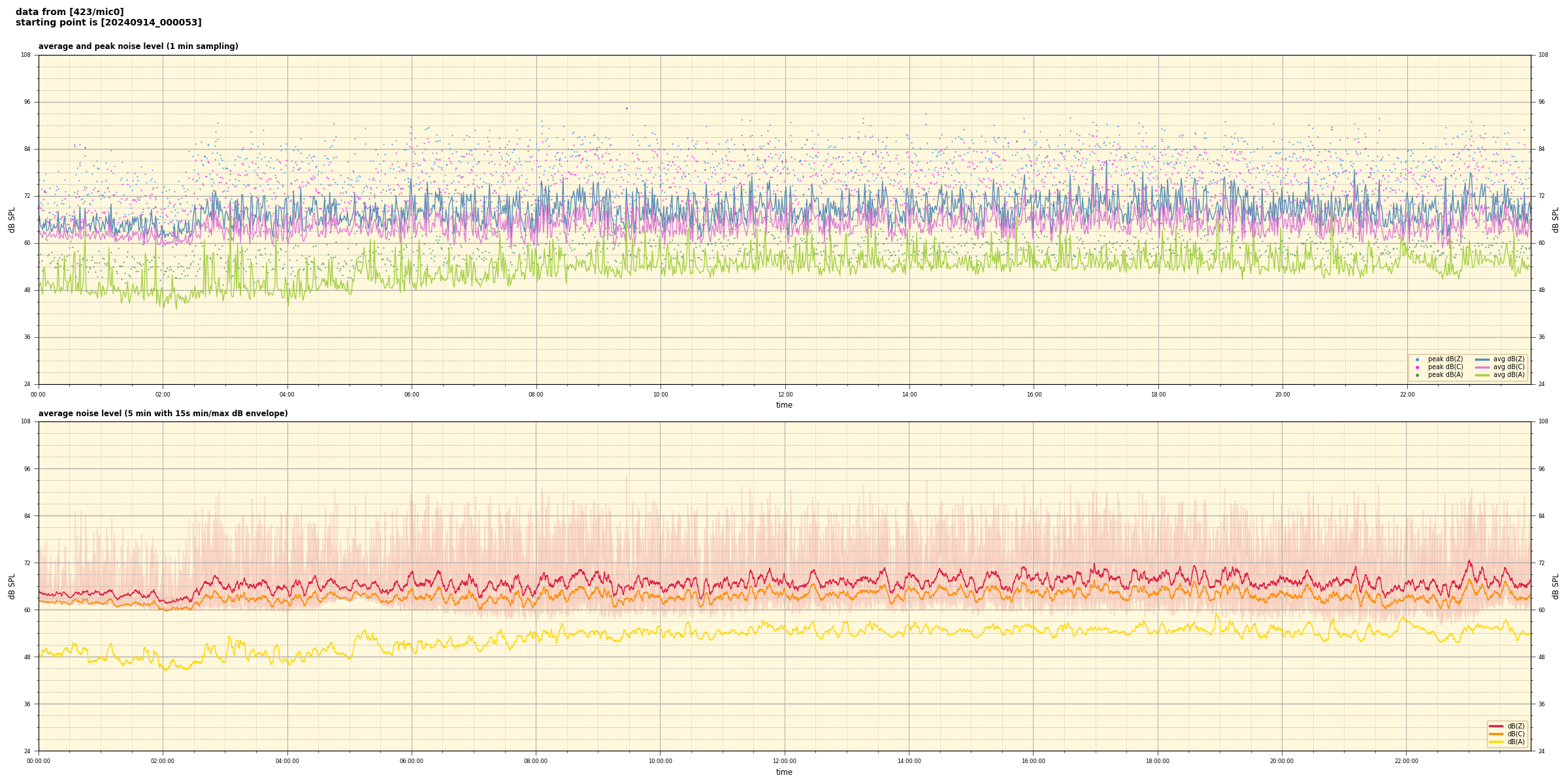
Task: Select the avg dB(A) legend line
Action: pos(1482,375)
